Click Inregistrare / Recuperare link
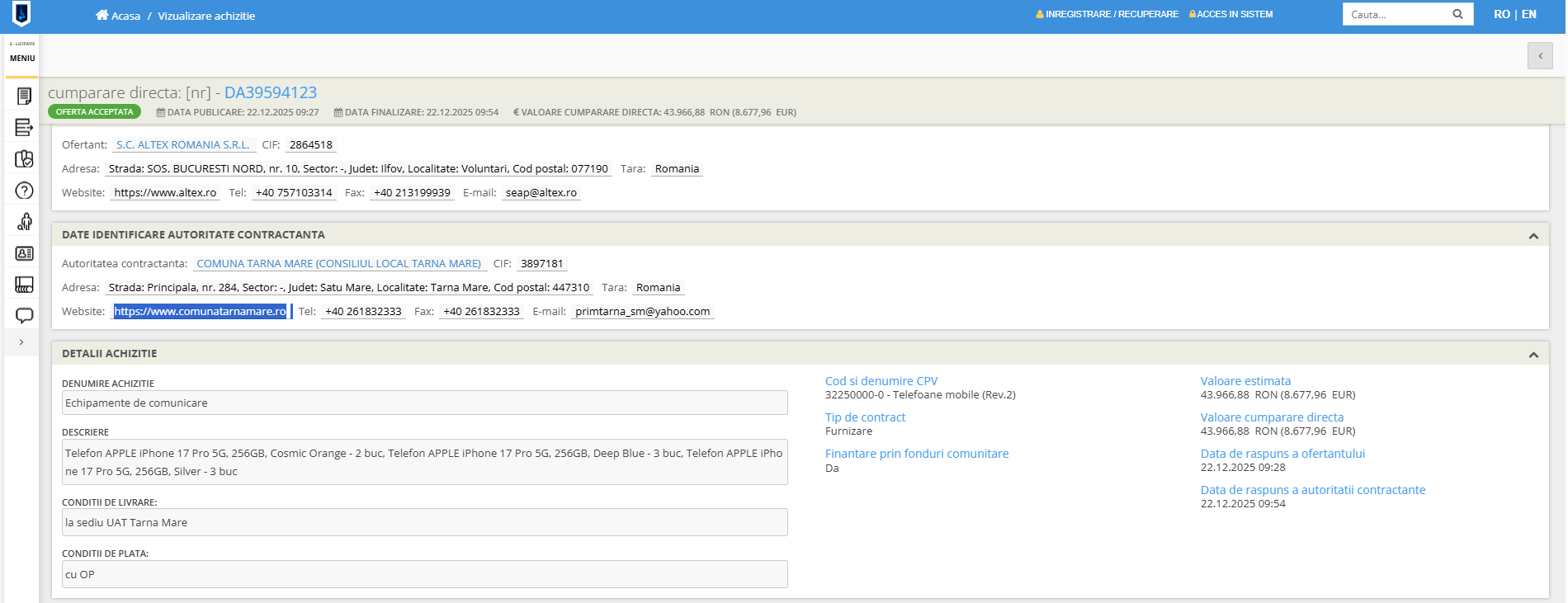1568x603 pixels. pos(1107,14)
